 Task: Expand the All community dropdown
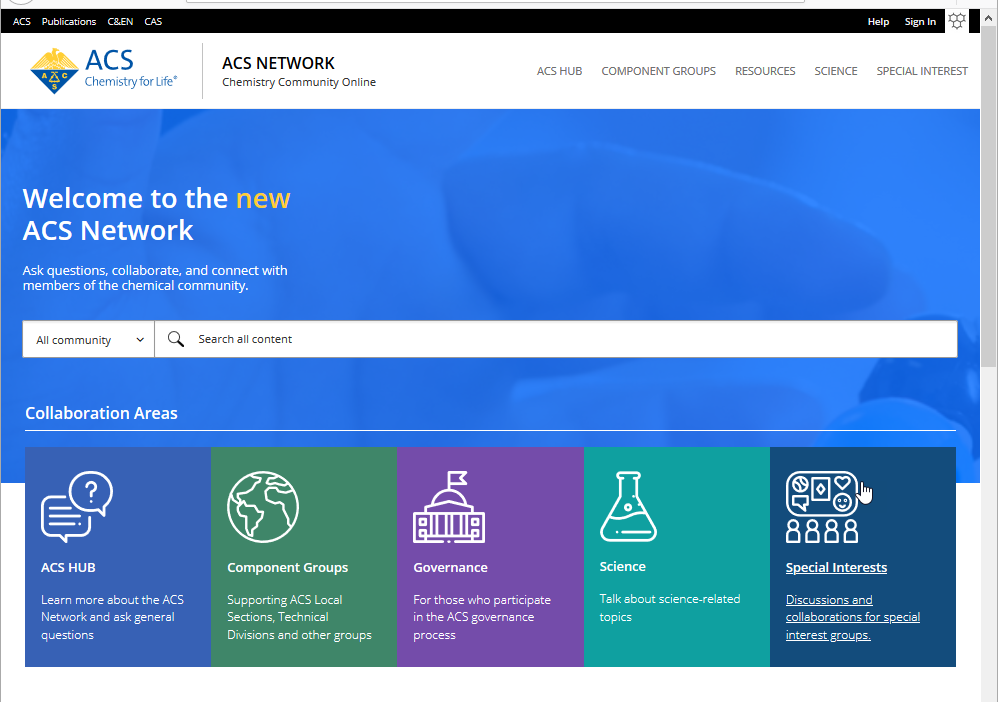[x=89, y=340]
